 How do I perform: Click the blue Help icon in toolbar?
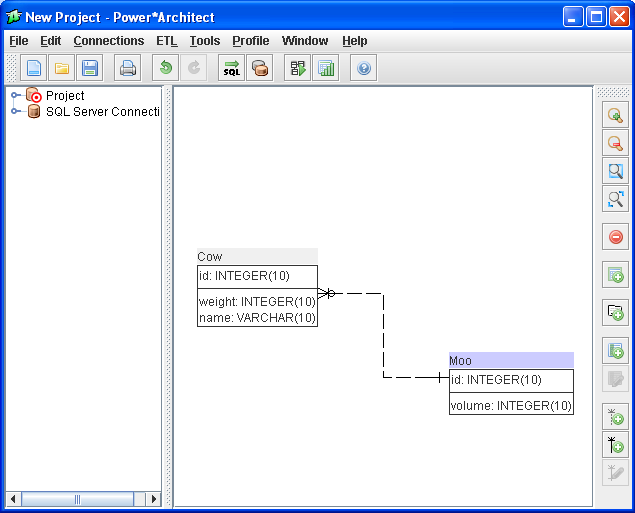tap(364, 68)
